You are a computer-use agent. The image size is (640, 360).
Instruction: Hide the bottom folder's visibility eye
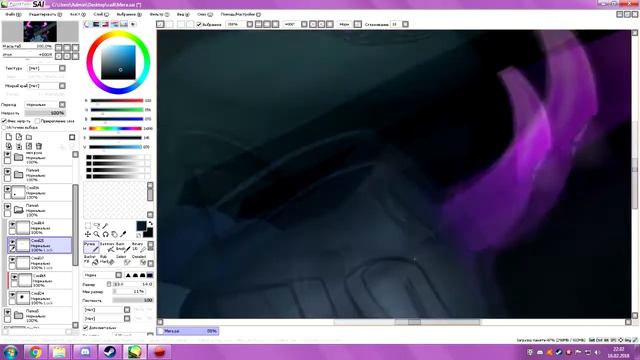click(7, 312)
